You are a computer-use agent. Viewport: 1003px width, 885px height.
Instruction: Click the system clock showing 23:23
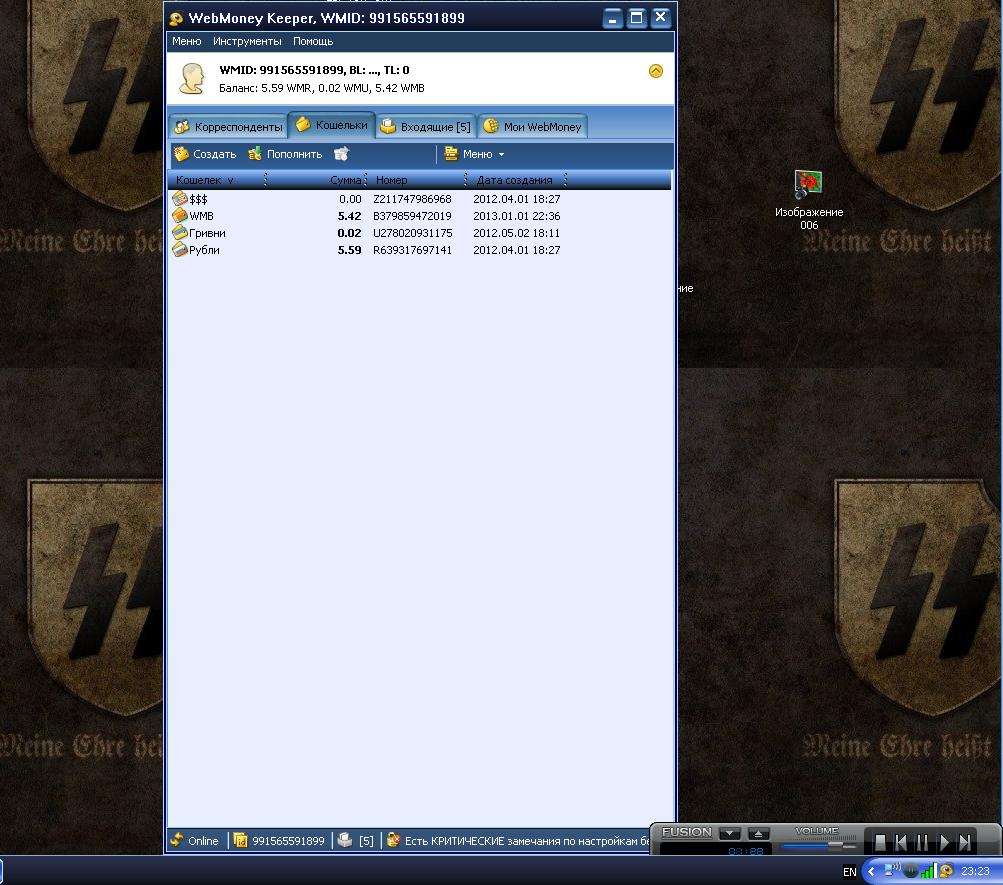tap(975, 871)
